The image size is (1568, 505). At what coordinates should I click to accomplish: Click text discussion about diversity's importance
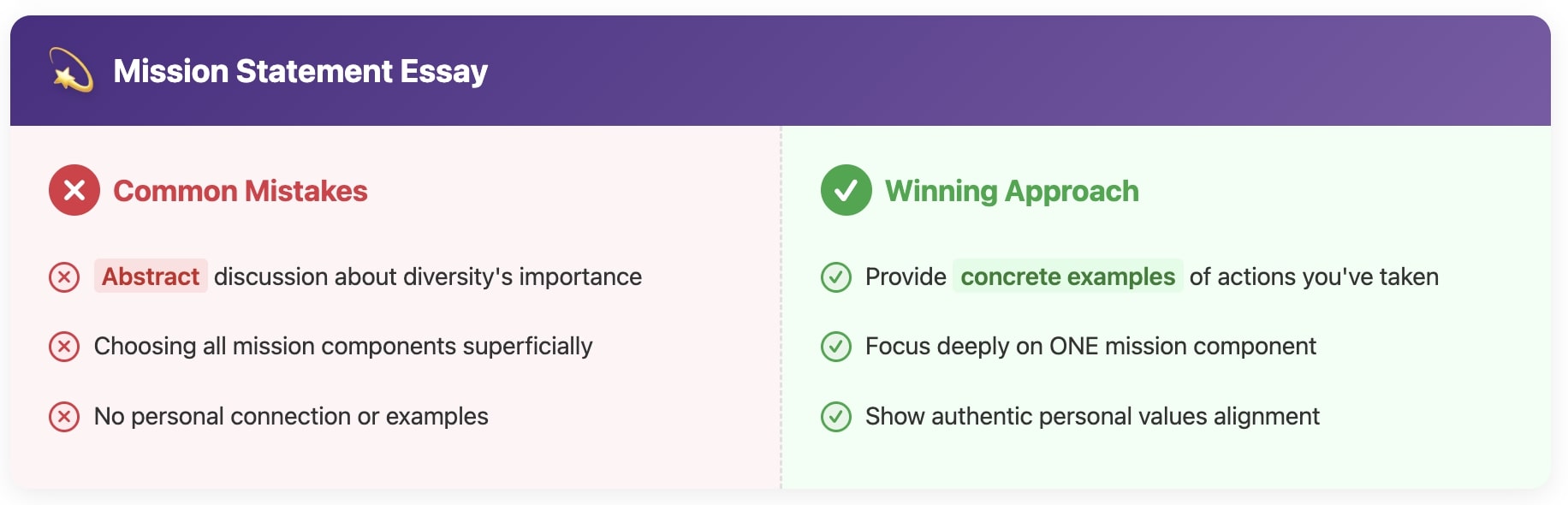pos(428,276)
